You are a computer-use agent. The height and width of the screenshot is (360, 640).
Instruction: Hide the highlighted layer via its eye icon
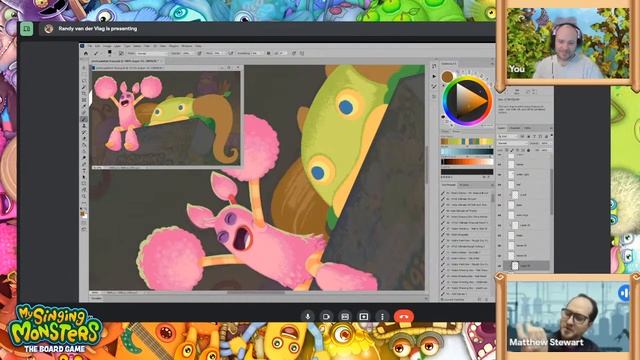pyautogui.click(x=500, y=266)
